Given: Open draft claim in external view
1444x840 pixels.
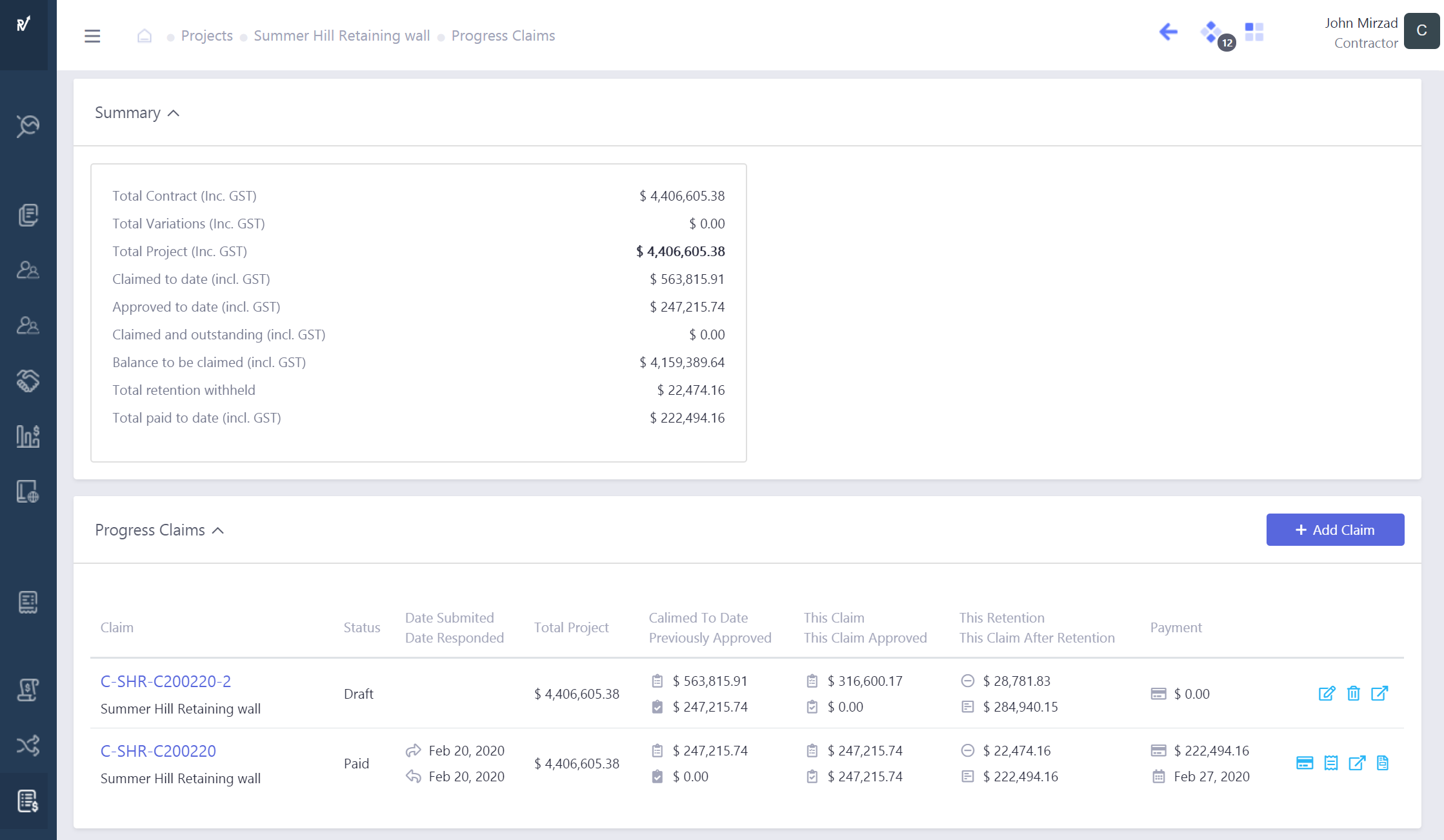Looking at the screenshot, I should point(1380,694).
